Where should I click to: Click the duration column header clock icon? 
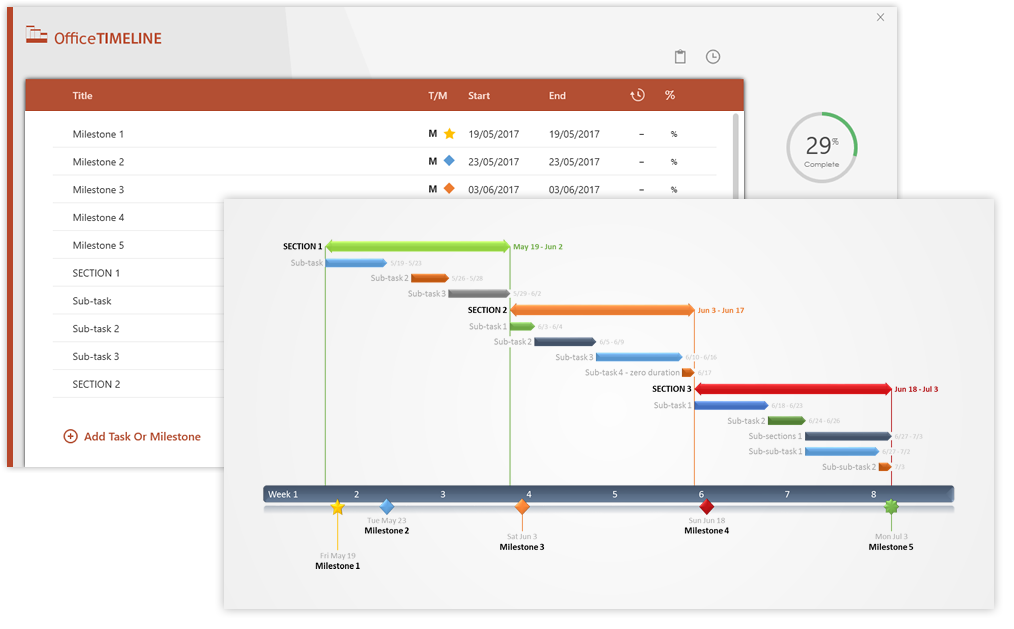pos(637,95)
